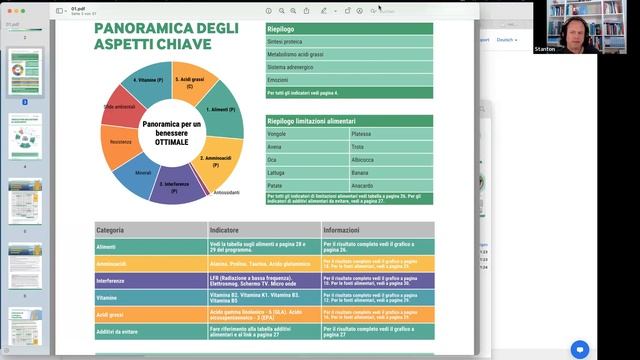Rotate the page with rotate icon

click(347, 11)
